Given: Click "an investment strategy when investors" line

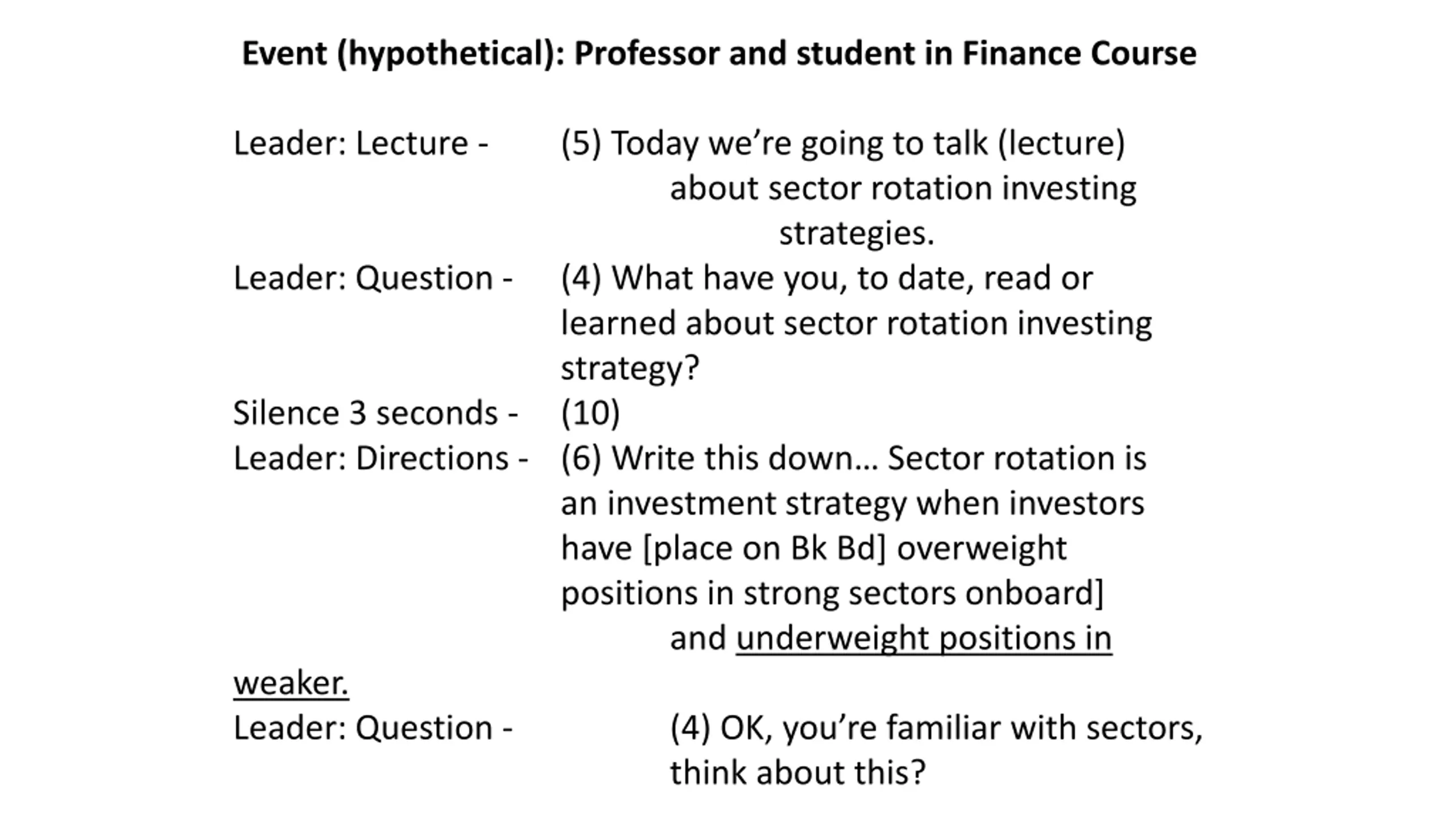Looking at the screenshot, I should click(853, 504).
